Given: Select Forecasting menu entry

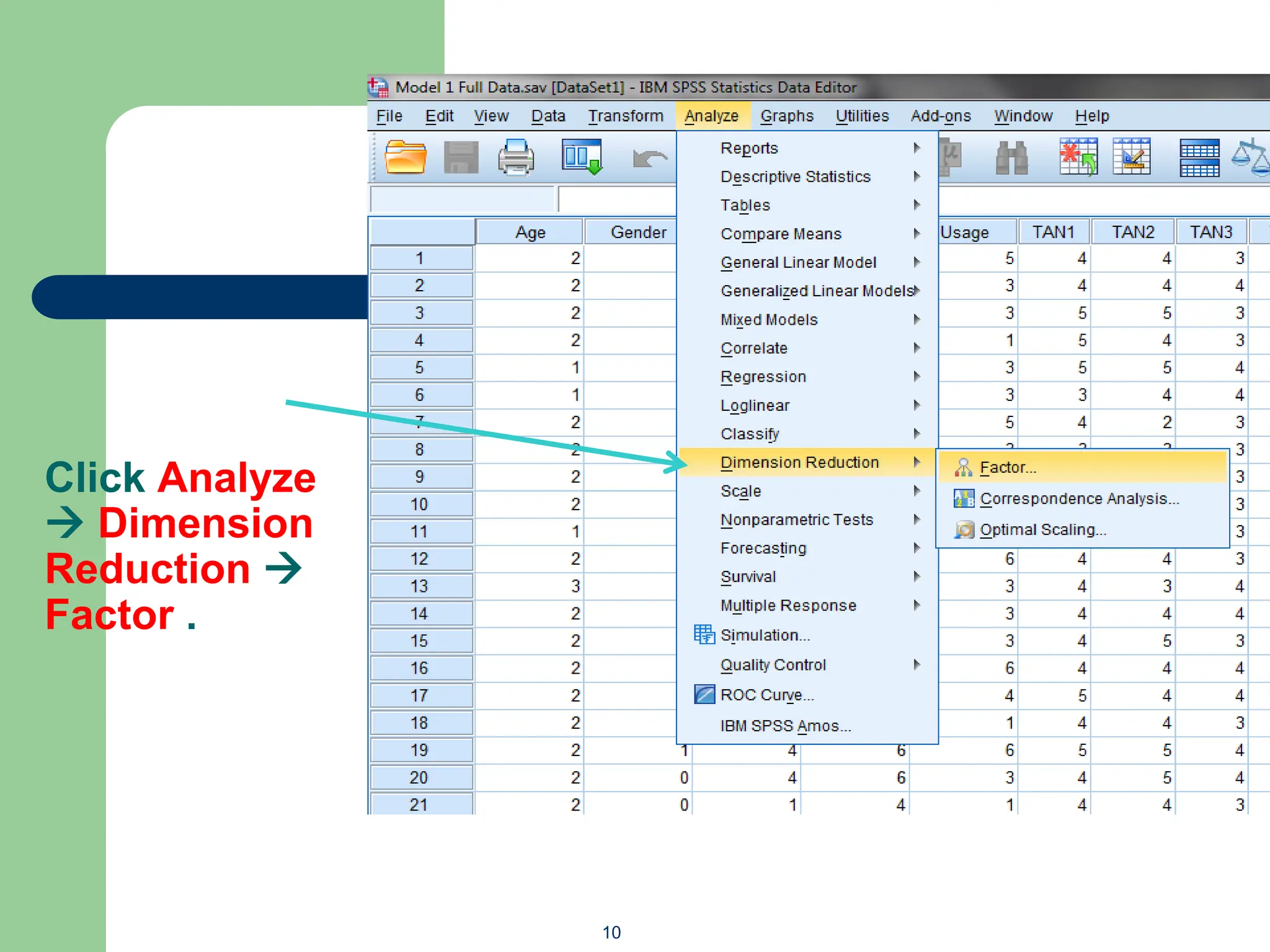Looking at the screenshot, I should tap(807, 548).
